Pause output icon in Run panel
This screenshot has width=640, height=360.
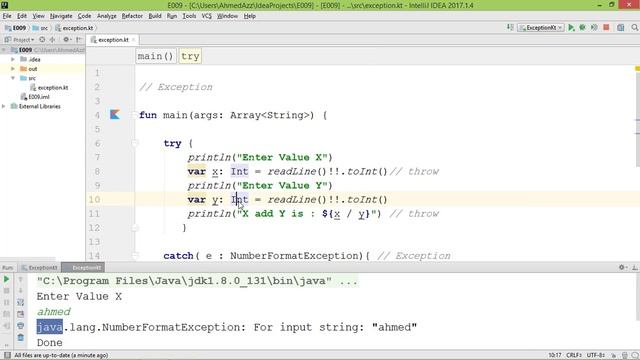[6, 302]
